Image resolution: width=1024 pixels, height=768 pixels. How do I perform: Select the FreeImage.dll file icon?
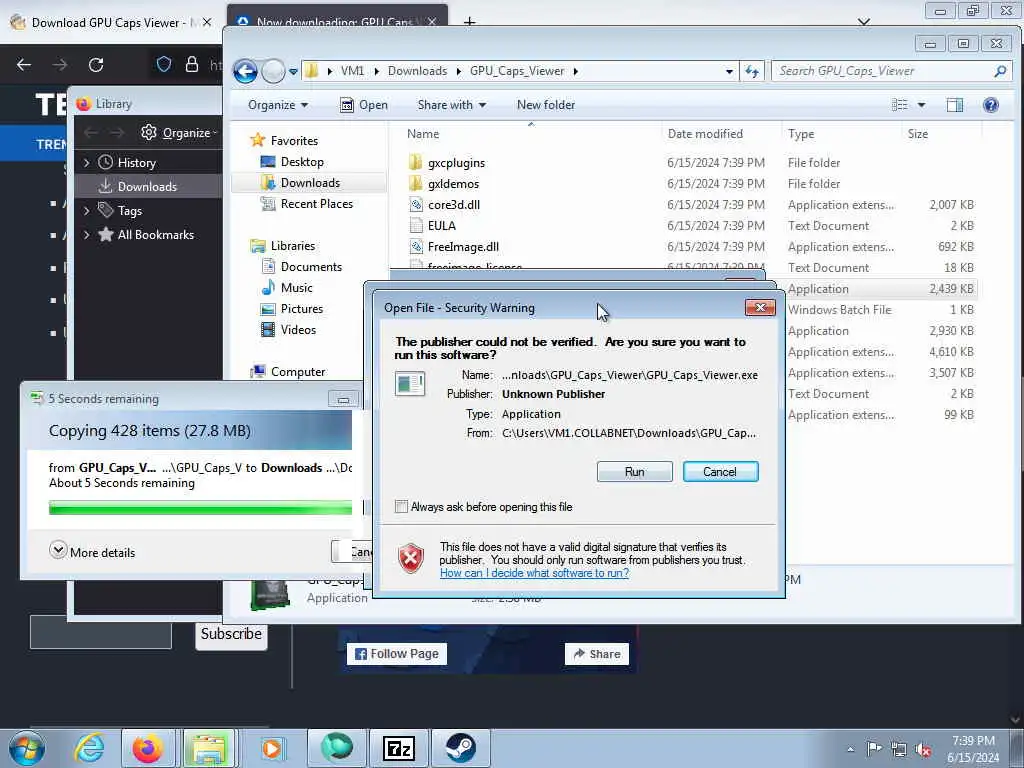pos(416,246)
